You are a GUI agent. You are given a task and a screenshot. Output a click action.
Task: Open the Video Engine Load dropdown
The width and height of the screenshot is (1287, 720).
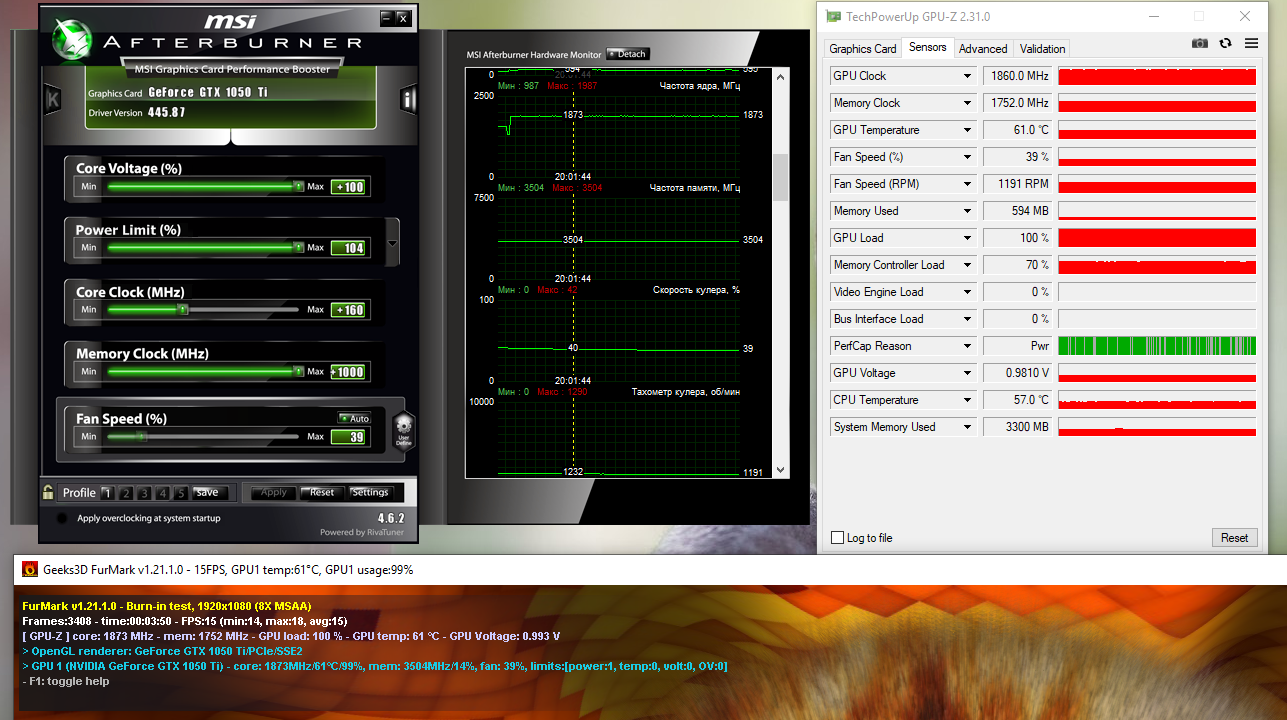(967, 292)
